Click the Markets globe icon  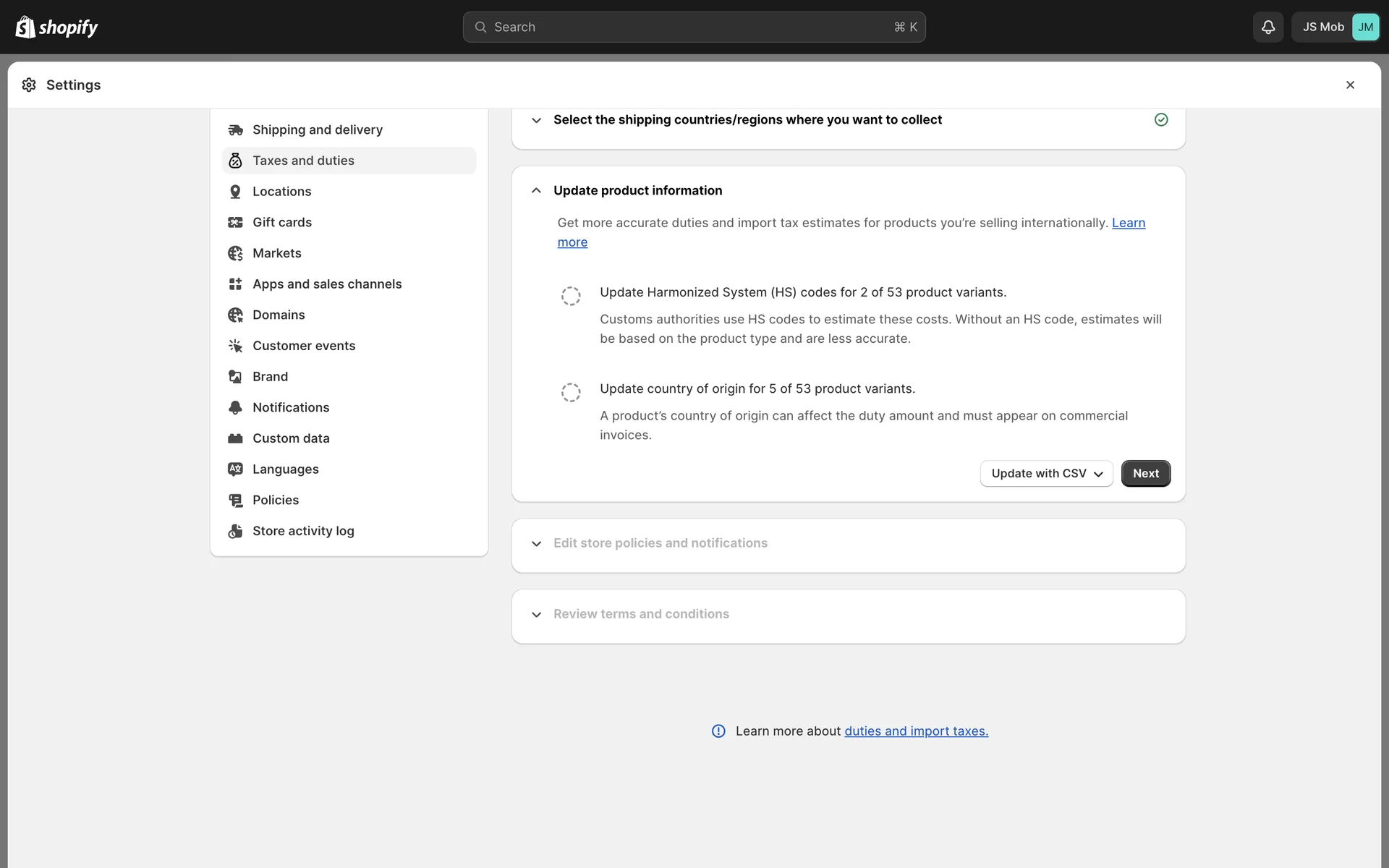[235, 253]
